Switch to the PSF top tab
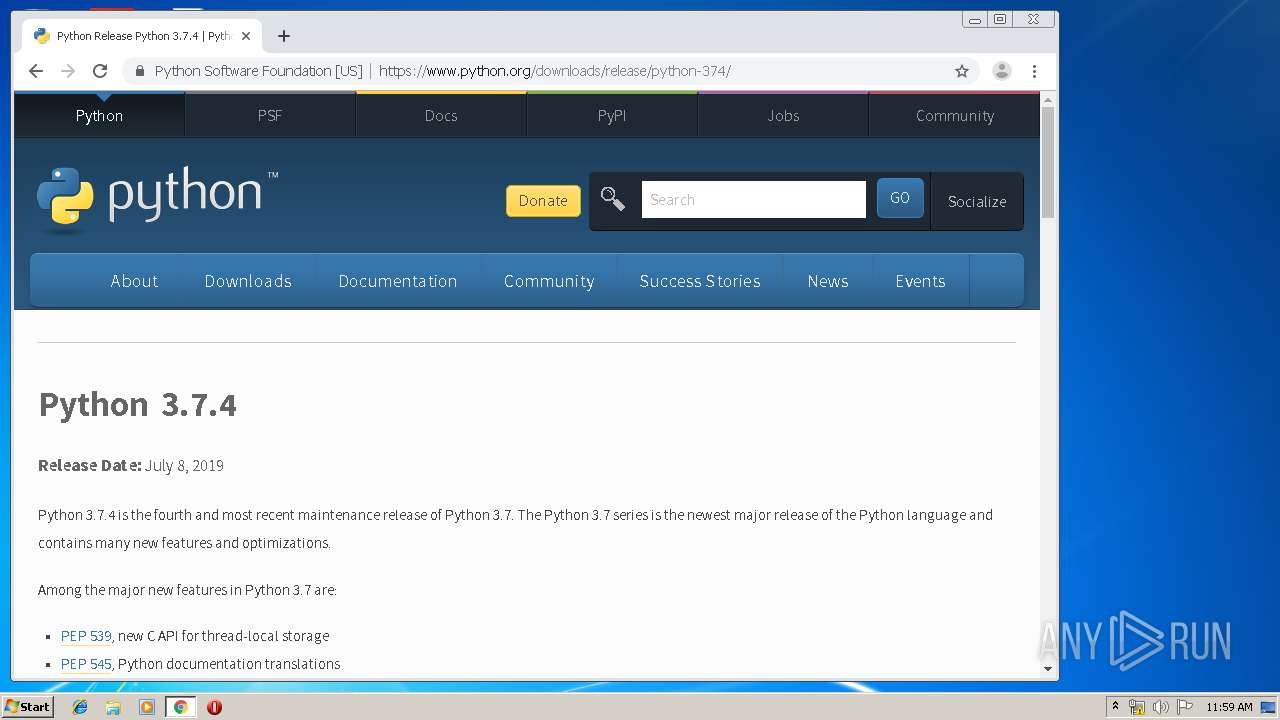The width and height of the screenshot is (1280, 720). (x=270, y=116)
